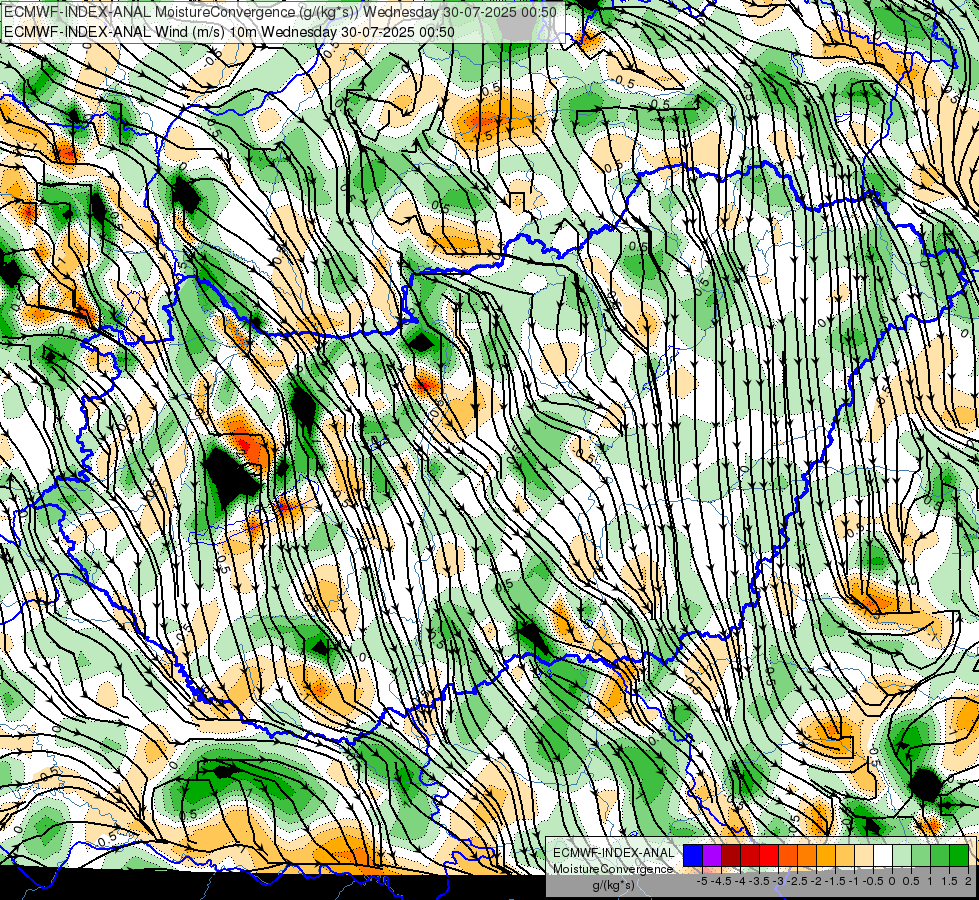Click the -5 value on the legend scale

[x=702, y=881]
